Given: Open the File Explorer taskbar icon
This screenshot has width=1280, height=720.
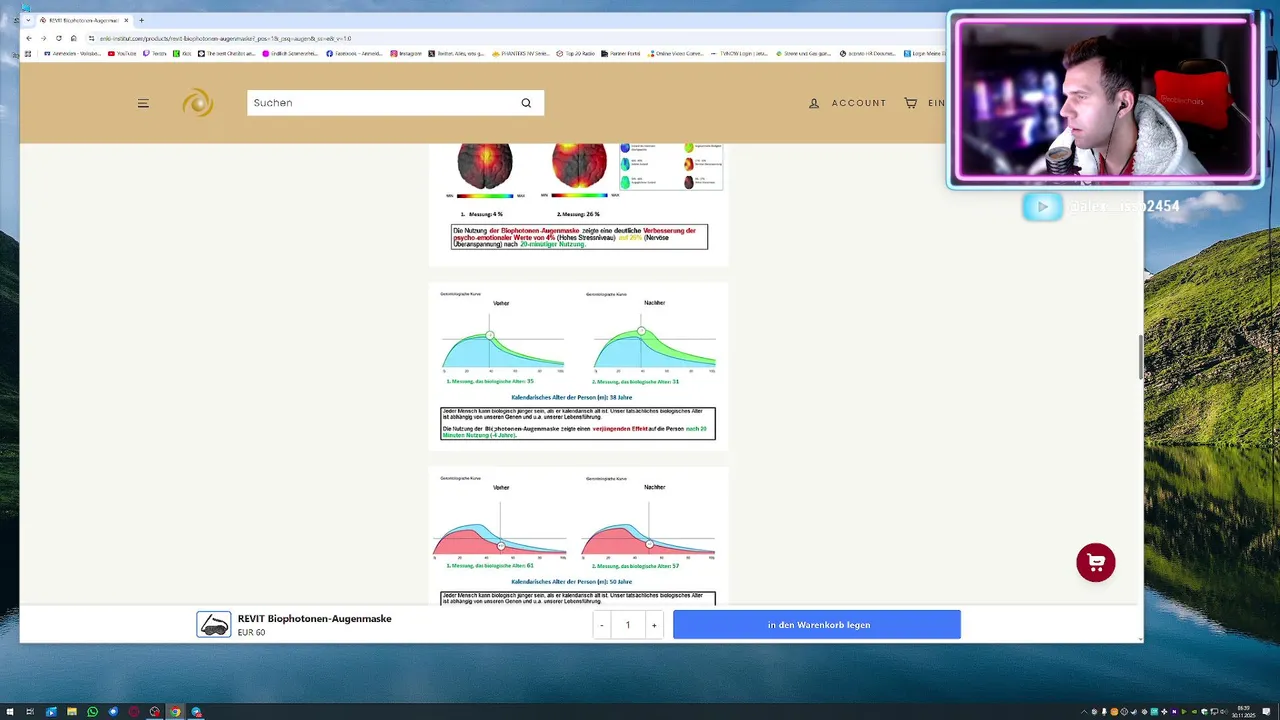Looking at the screenshot, I should [x=72, y=712].
